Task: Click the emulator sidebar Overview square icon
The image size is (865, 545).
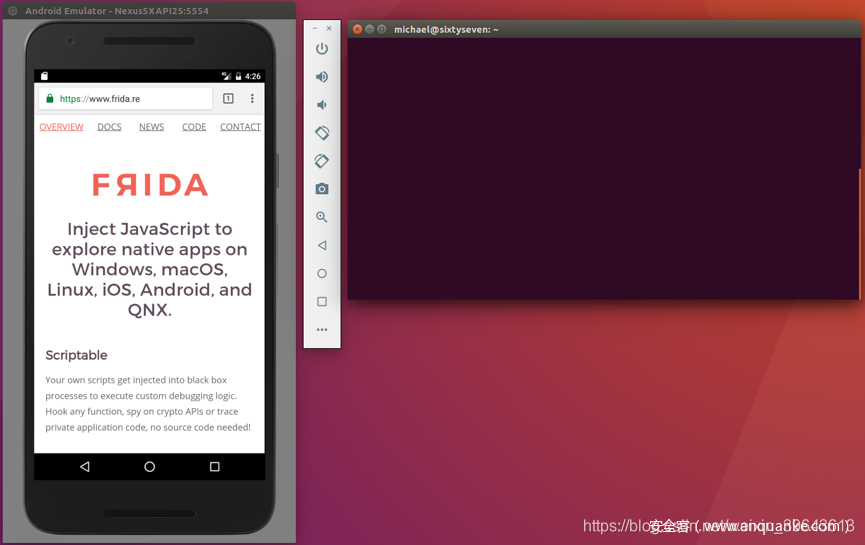Action: coord(322,302)
